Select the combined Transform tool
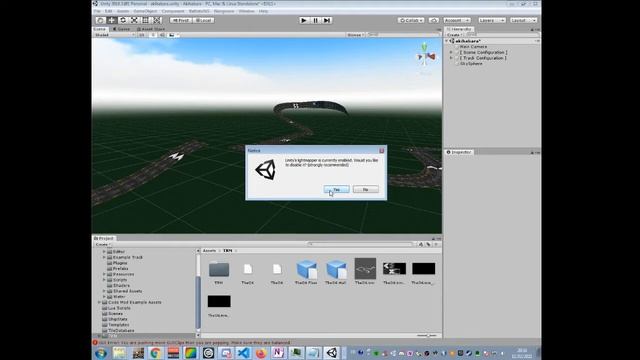The height and width of the screenshot is (360, 640). (157, 20)
